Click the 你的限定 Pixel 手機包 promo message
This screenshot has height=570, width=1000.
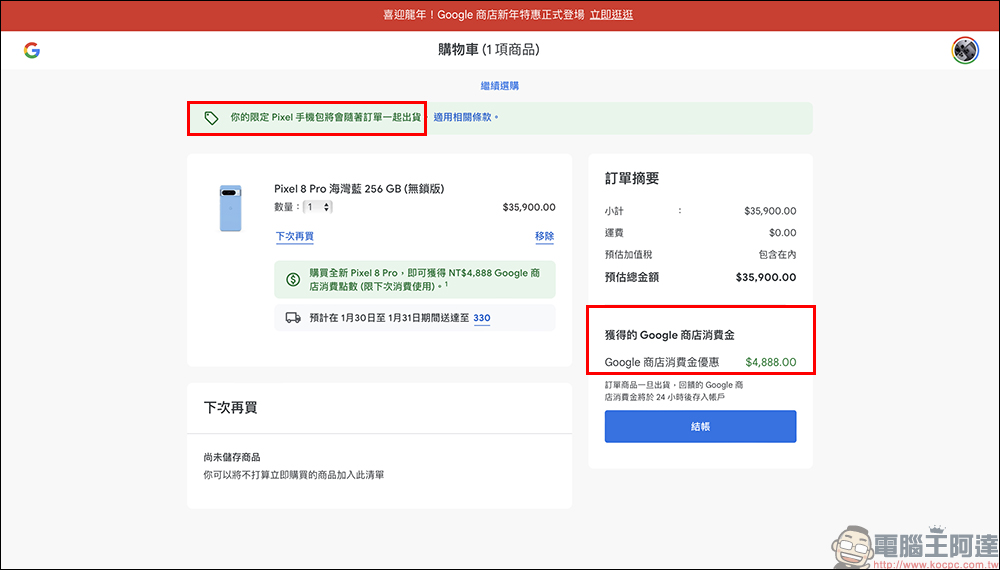pyautogui.click(x=325, y=117)
